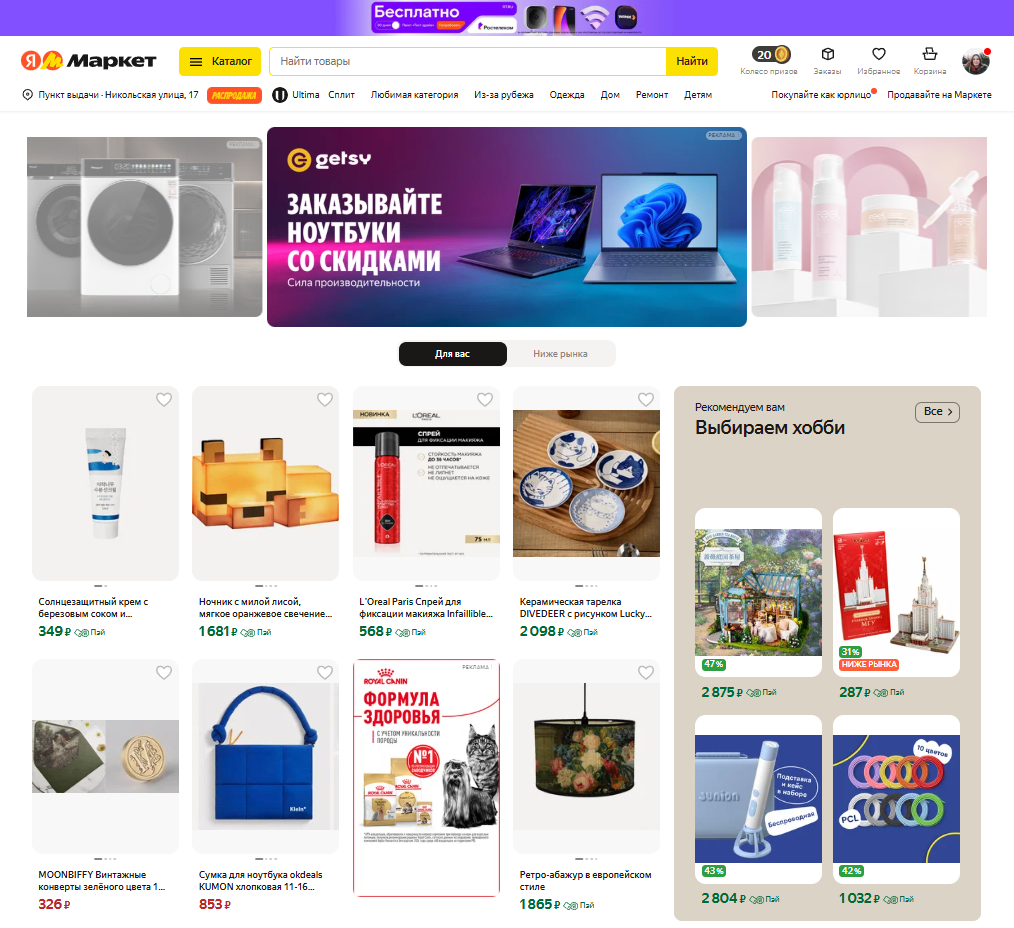Favorite the fox night light
1014x928 pixels.
325,400
